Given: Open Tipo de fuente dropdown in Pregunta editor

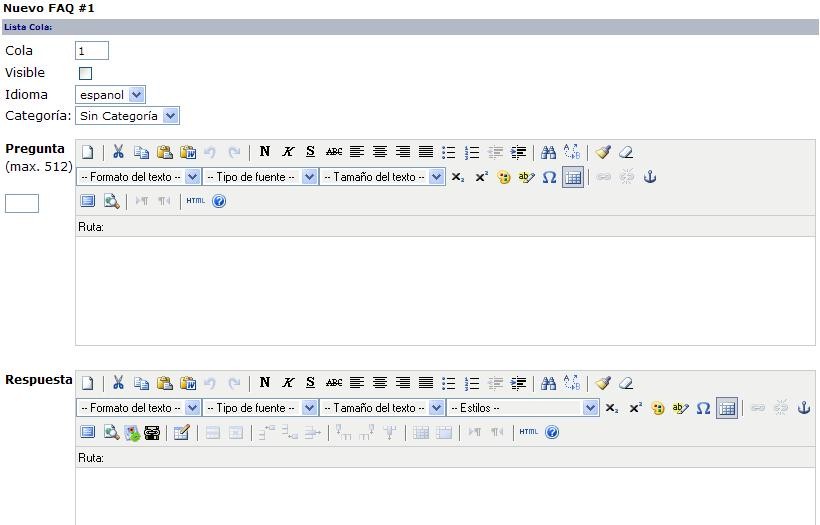Looking at the screenshot, I should [x=259, y=177].
